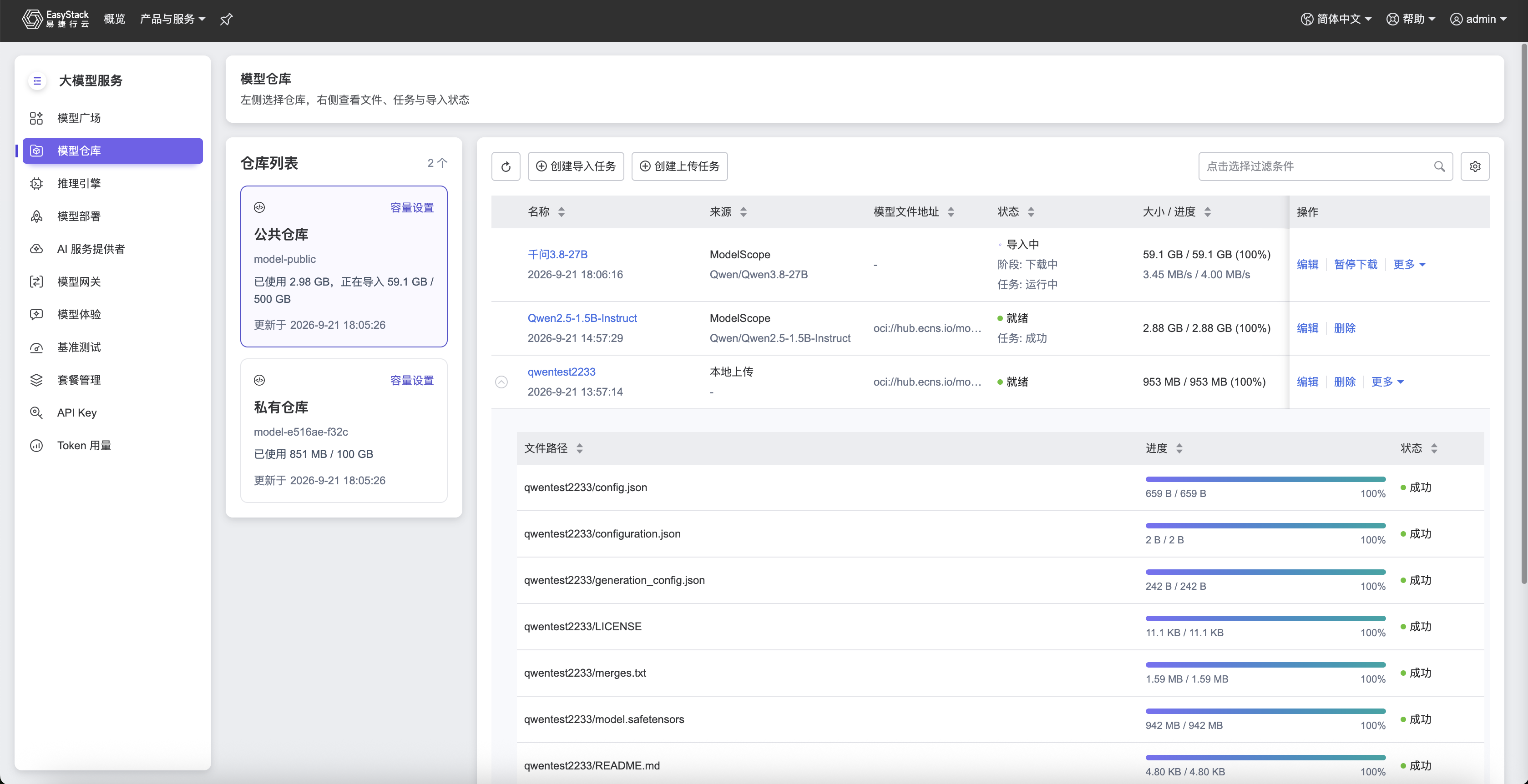Click 容量设置 on 公共仓库 card

[412, 208]
